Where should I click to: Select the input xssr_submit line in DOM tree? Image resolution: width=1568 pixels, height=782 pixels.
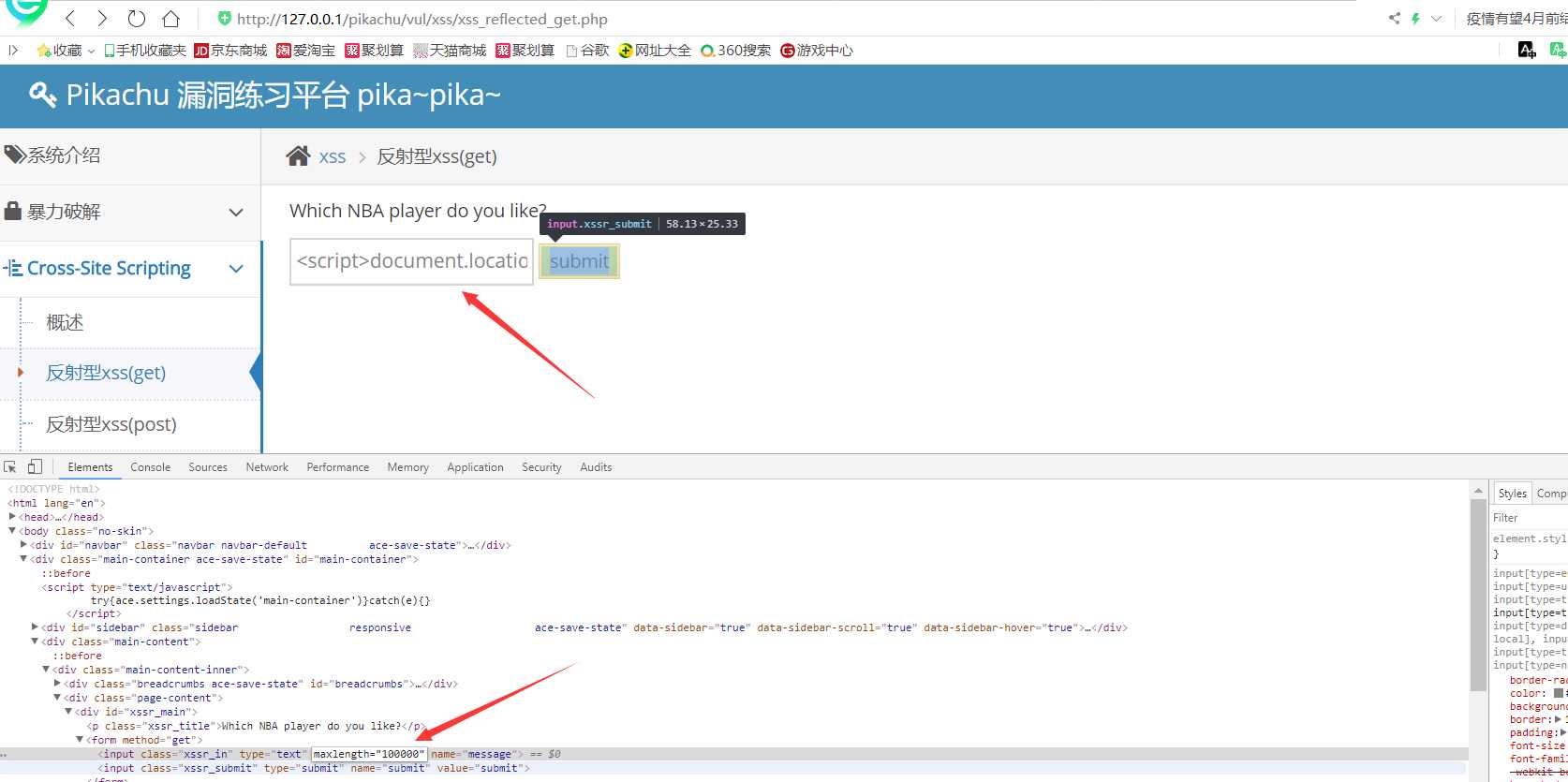pyautogui.click(x=314, y=768)
